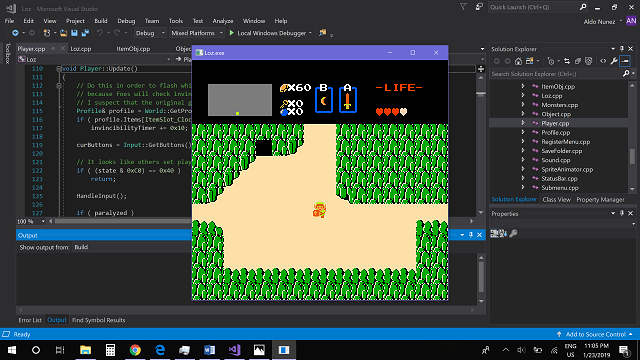Open the Loz project scope dropdown
640x360 pixels.
pos(95,59)
